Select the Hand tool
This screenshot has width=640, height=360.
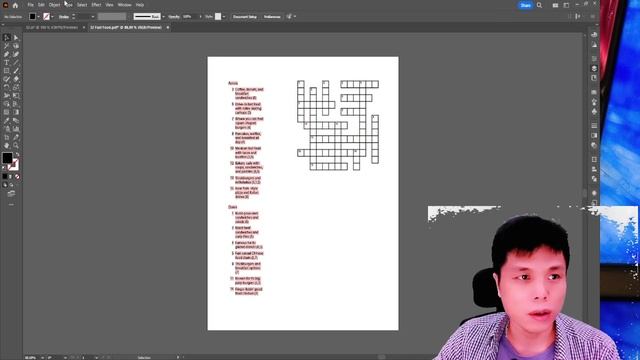(7, 145)
